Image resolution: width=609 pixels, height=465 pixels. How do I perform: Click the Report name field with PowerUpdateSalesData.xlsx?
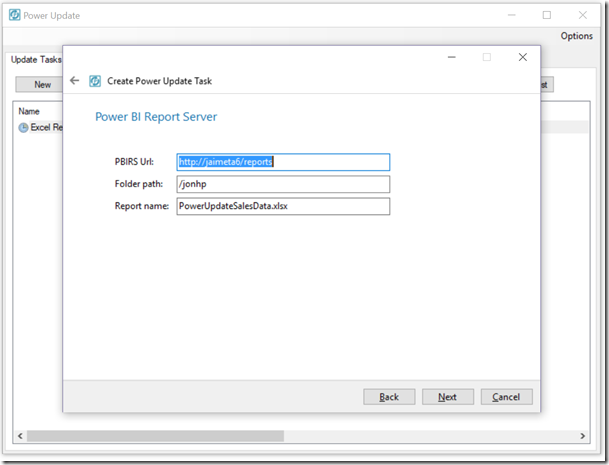[283, 206]
